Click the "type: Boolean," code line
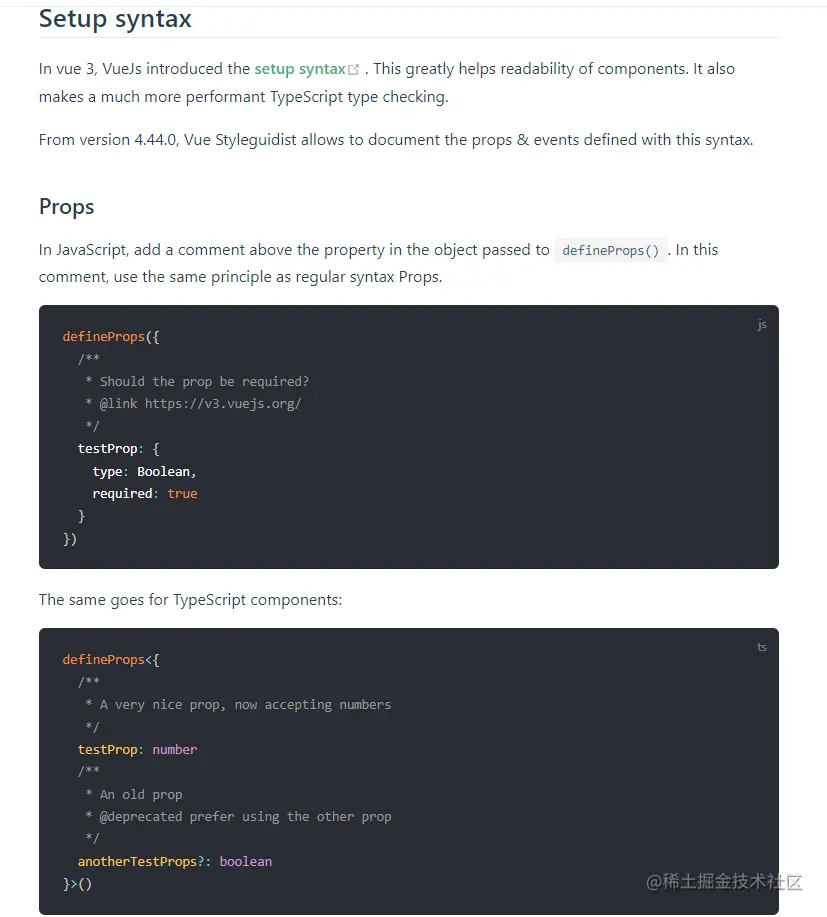 point(144,471)
